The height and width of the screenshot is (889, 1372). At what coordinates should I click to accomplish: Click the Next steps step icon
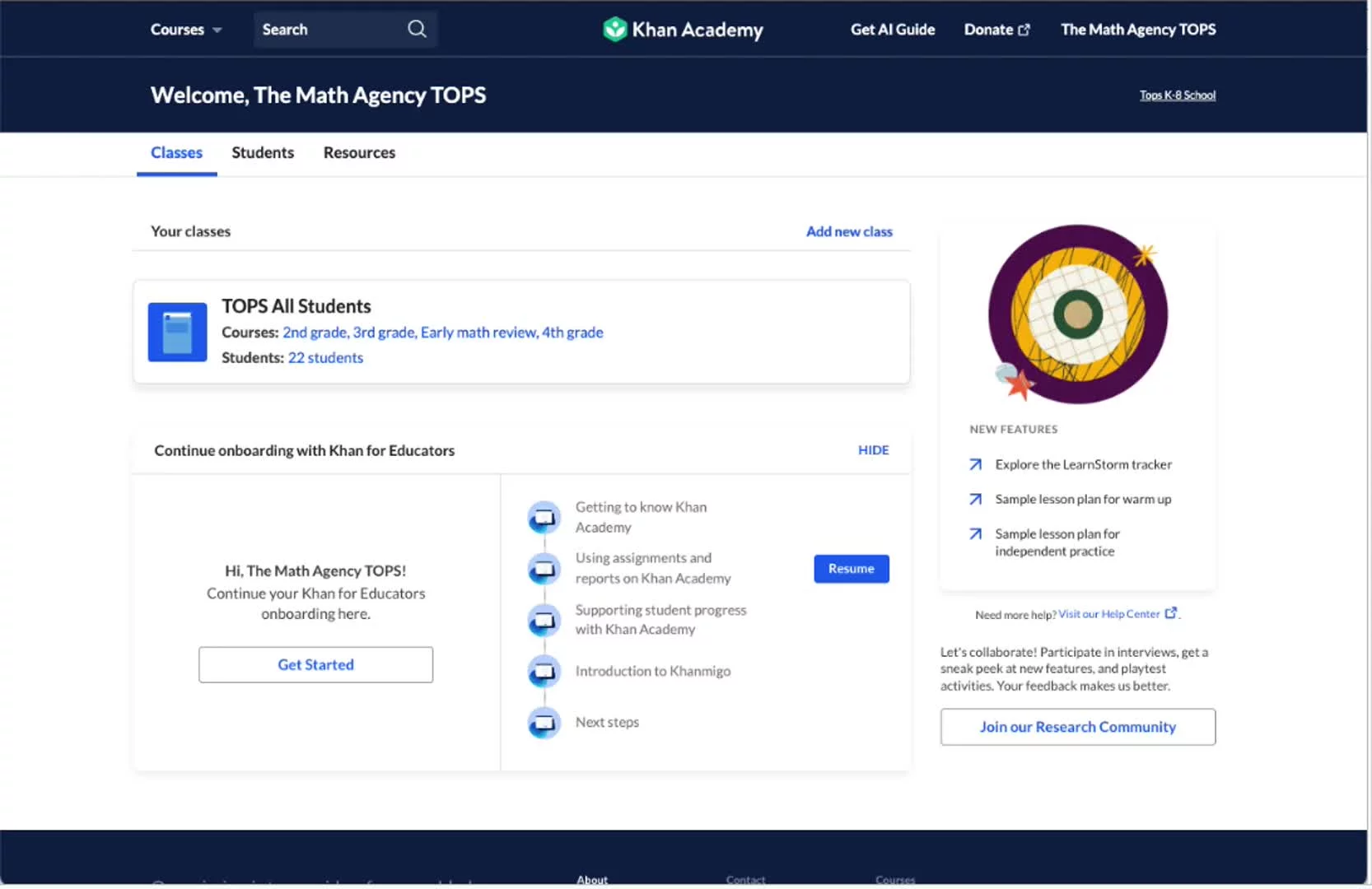click(544, 723)
